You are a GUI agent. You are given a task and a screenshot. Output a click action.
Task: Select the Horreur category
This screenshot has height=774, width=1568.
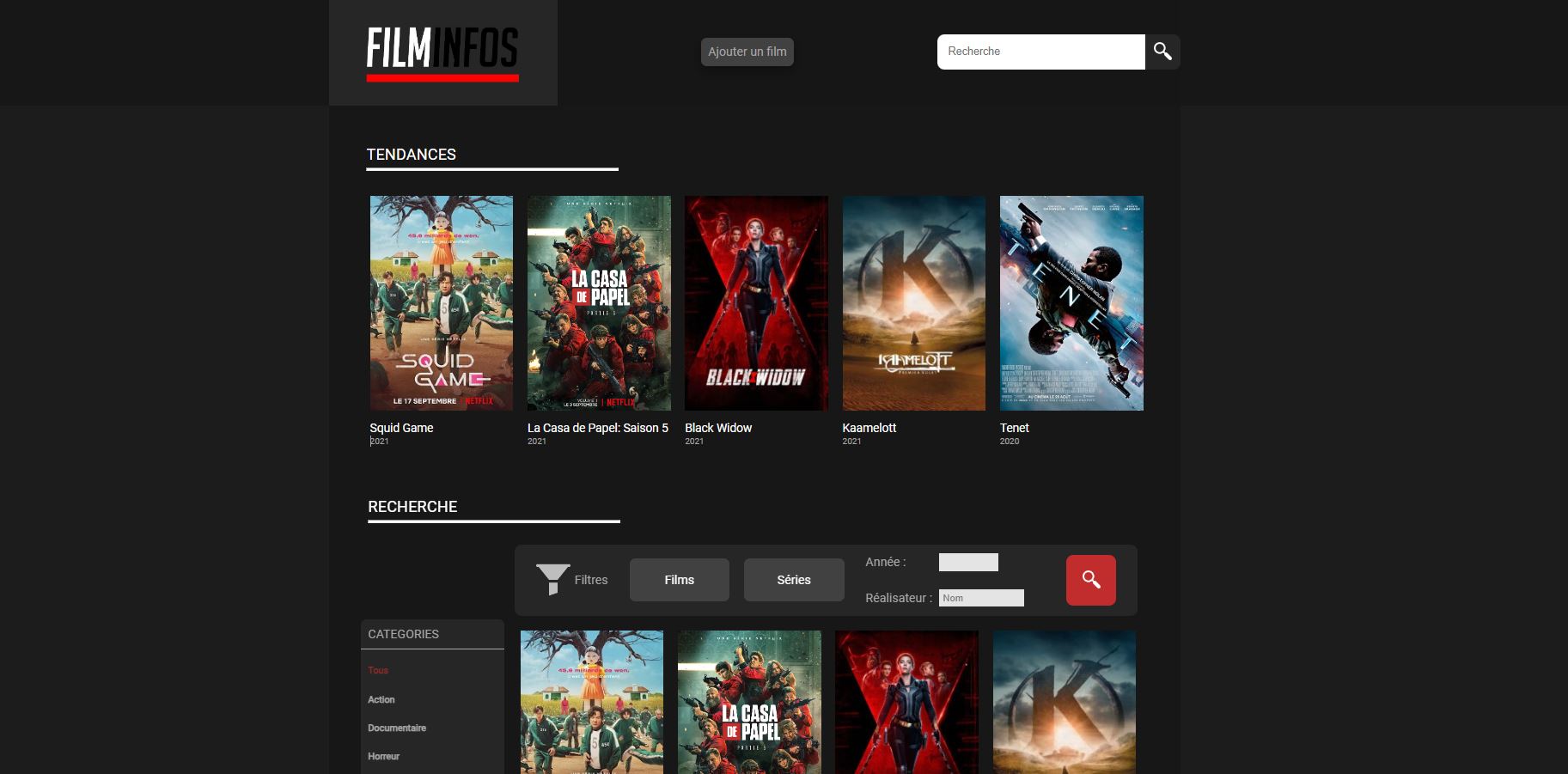pos(384,756)
